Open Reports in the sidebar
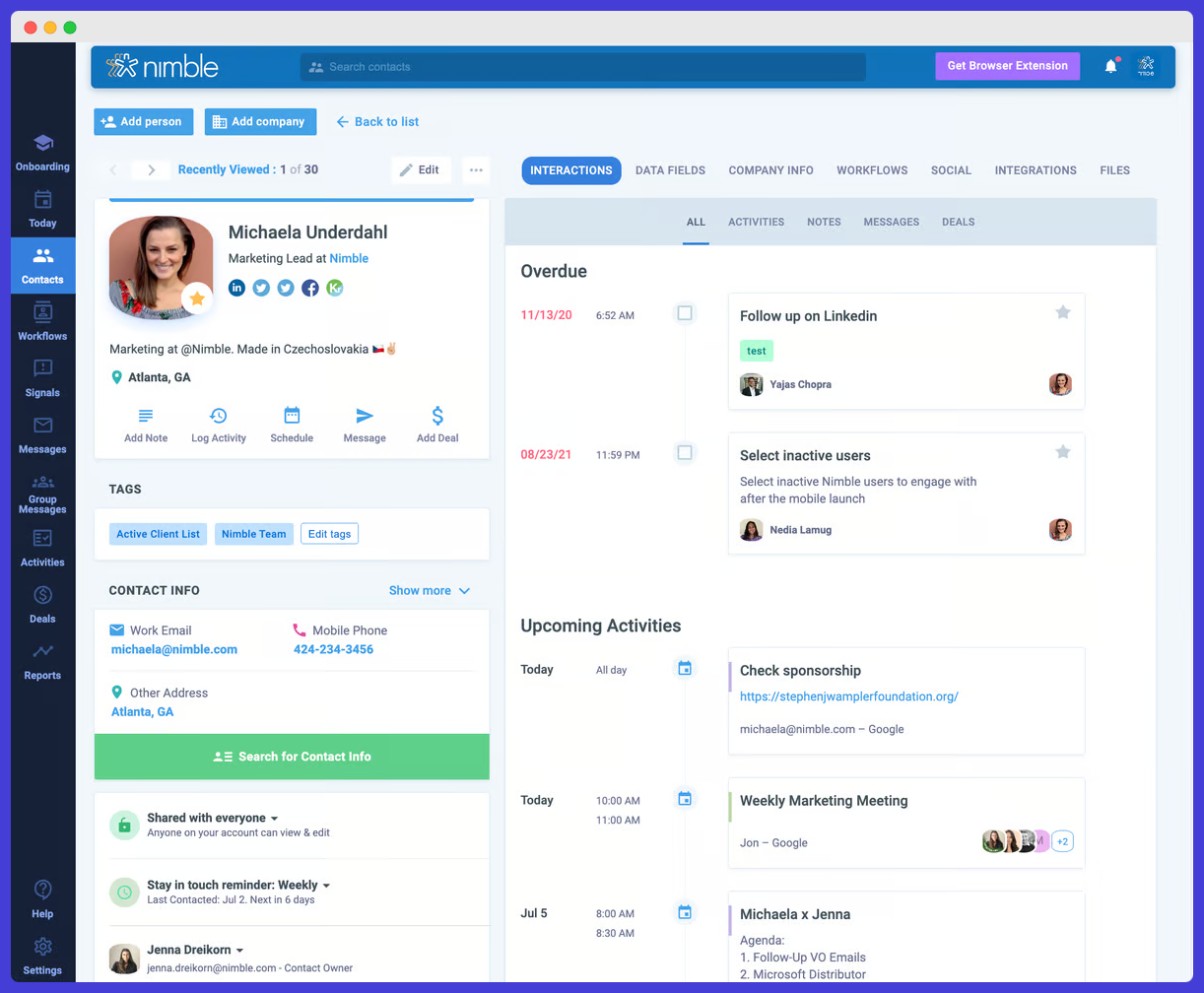 tap(42, 662)
